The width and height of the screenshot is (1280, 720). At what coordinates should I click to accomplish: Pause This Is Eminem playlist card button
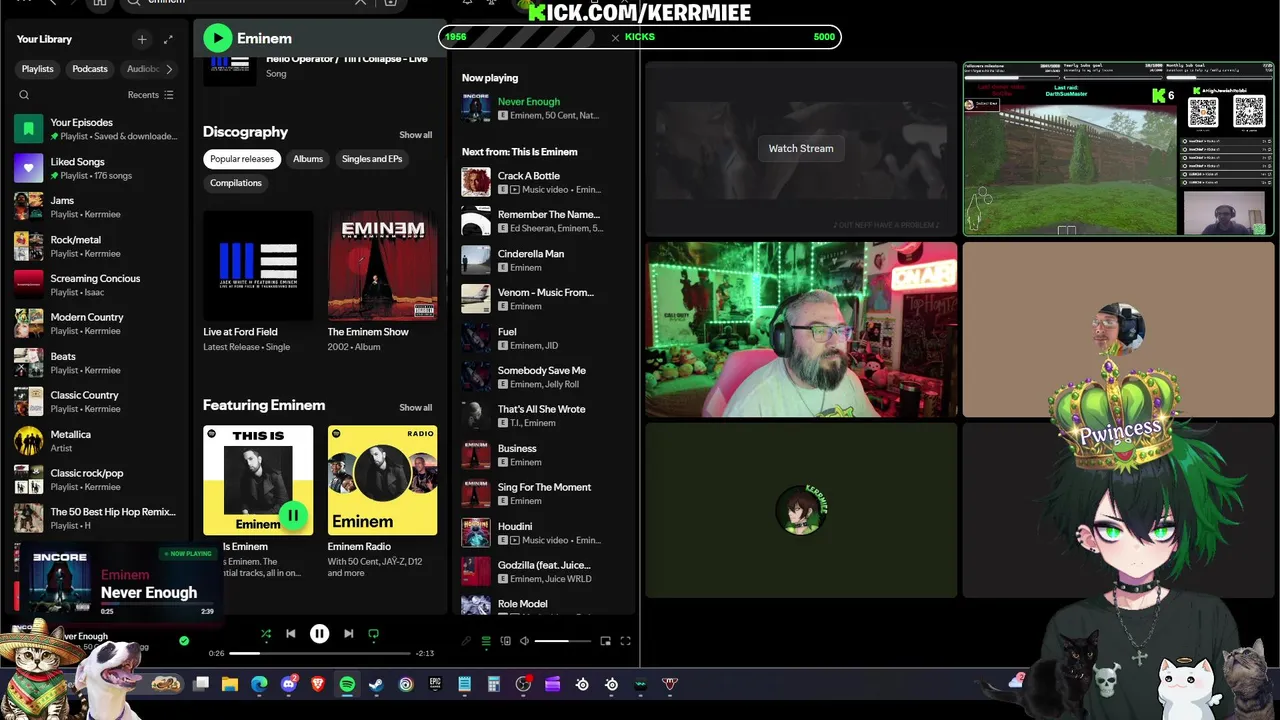click(x=292, y=515)
